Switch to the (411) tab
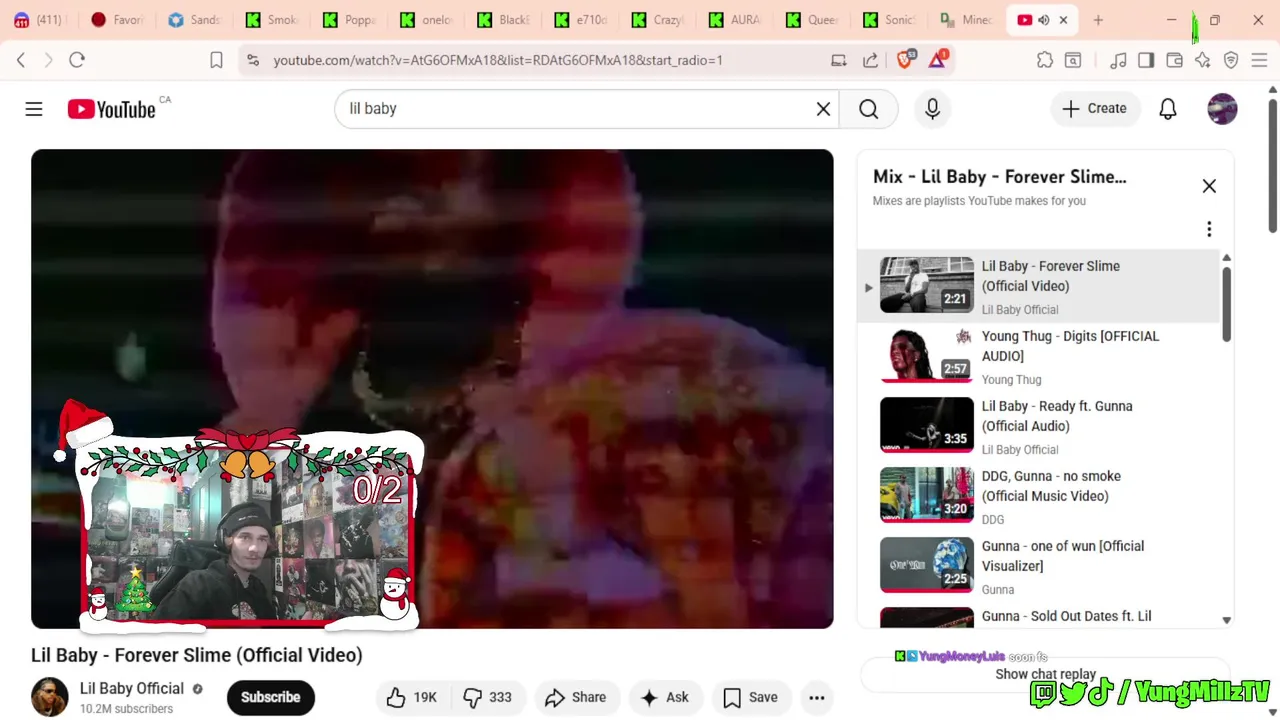Screen dimensions: 1280x720 click(x=40, y=20)
